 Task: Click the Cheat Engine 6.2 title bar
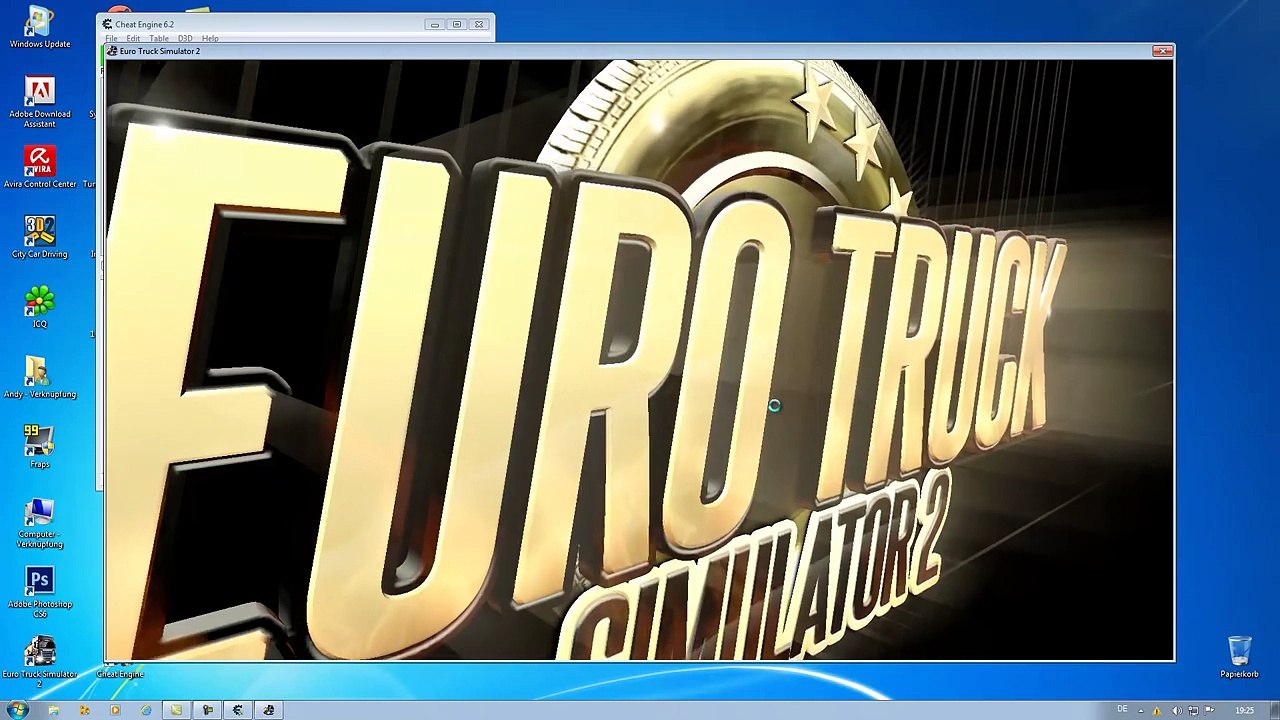tap(295, 24)
